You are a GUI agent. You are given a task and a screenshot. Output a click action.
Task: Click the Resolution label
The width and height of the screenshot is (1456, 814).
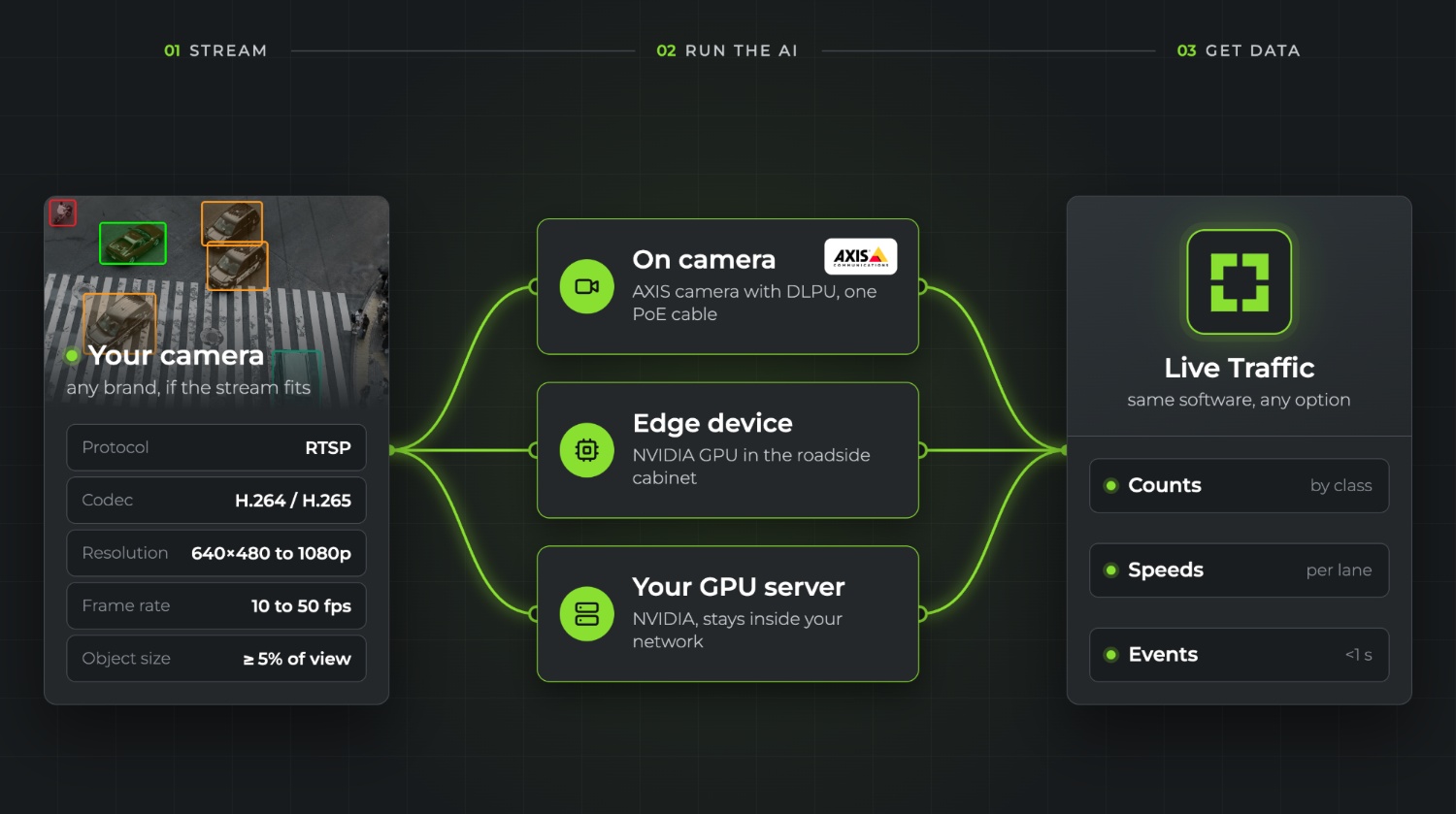point(125,553)
